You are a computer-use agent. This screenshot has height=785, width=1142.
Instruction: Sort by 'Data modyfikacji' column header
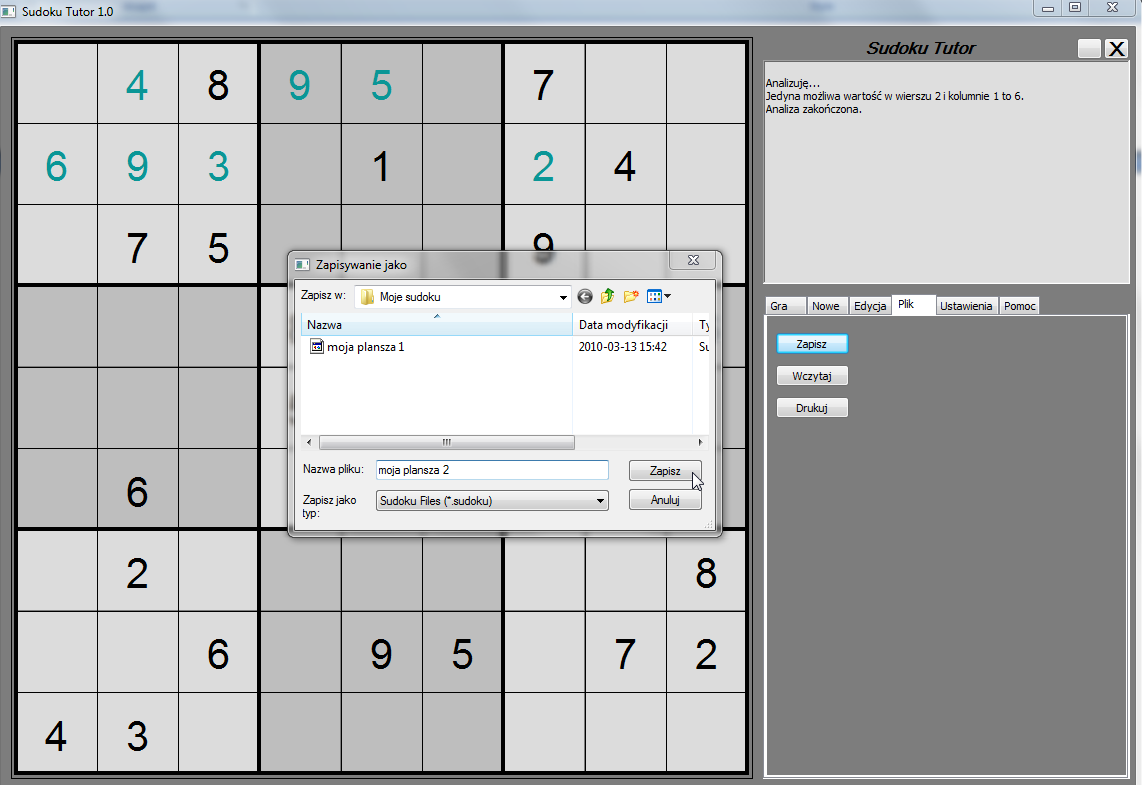click(631, 325)
